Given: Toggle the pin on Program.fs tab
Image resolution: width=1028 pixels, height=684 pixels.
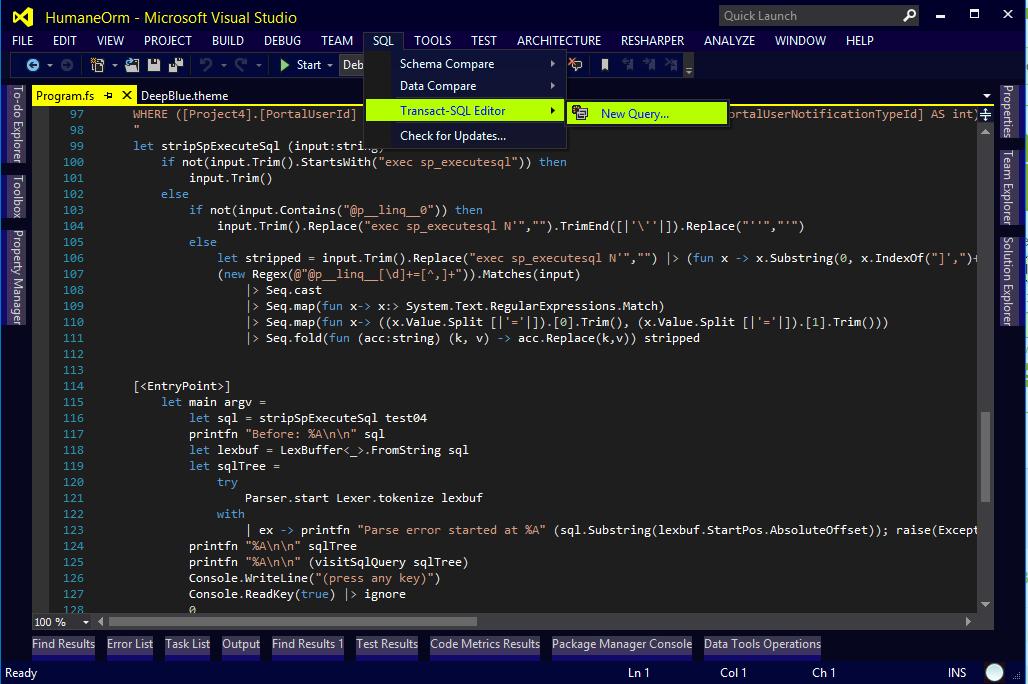Looking at the screenshot, I should 109,96.
